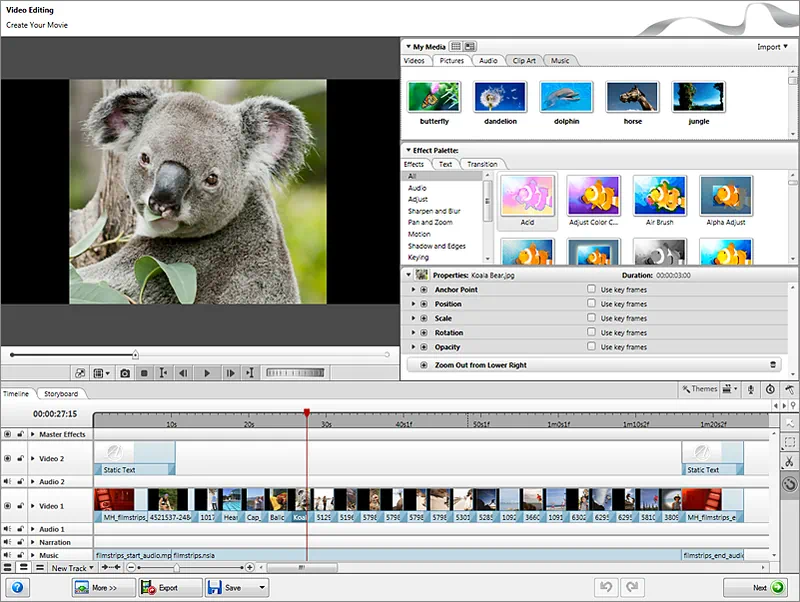Expand the Video 1 track
This screenshot has height=602, width=800.
33,506
